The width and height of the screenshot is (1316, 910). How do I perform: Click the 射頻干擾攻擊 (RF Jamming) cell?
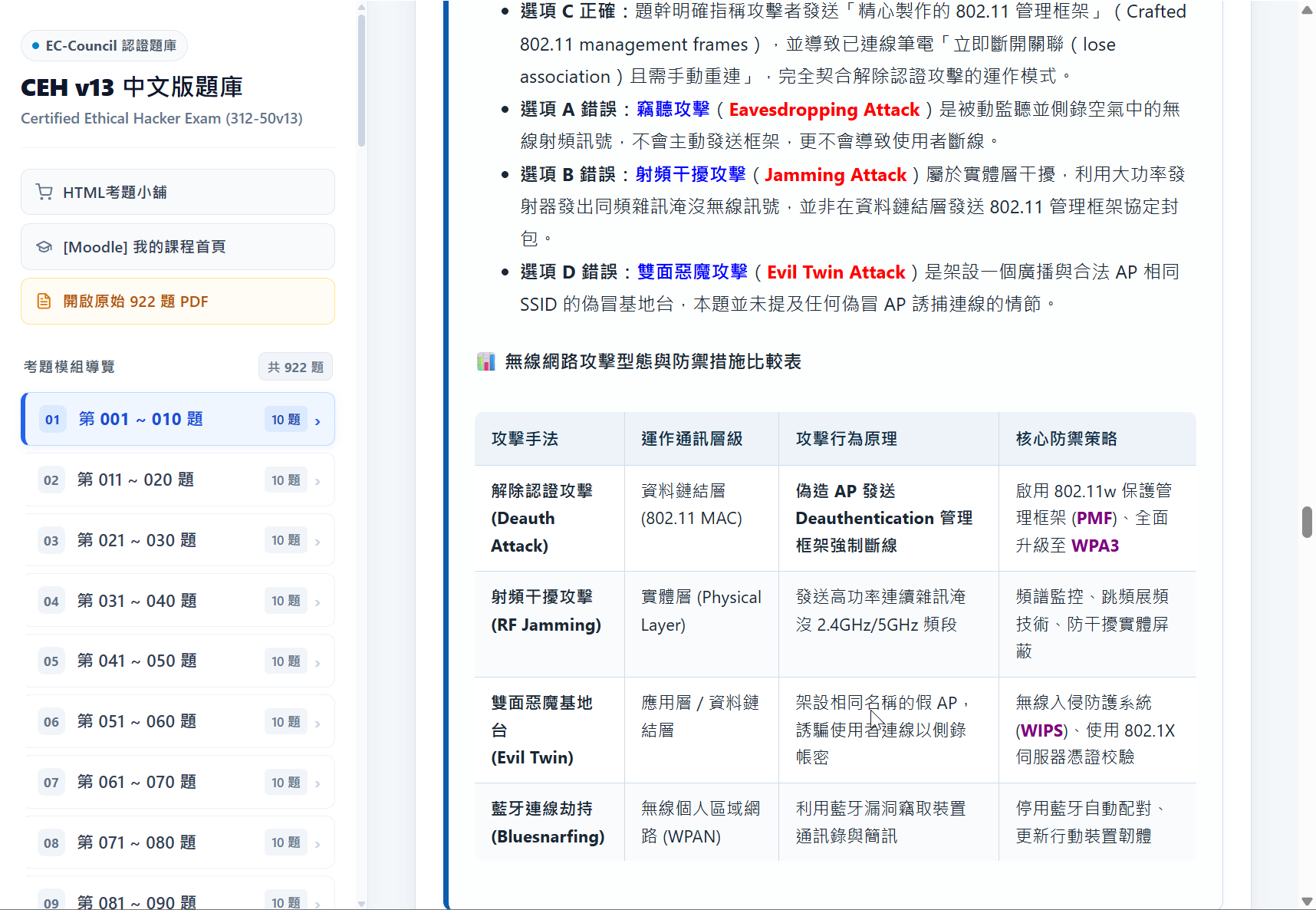point(550,625)
